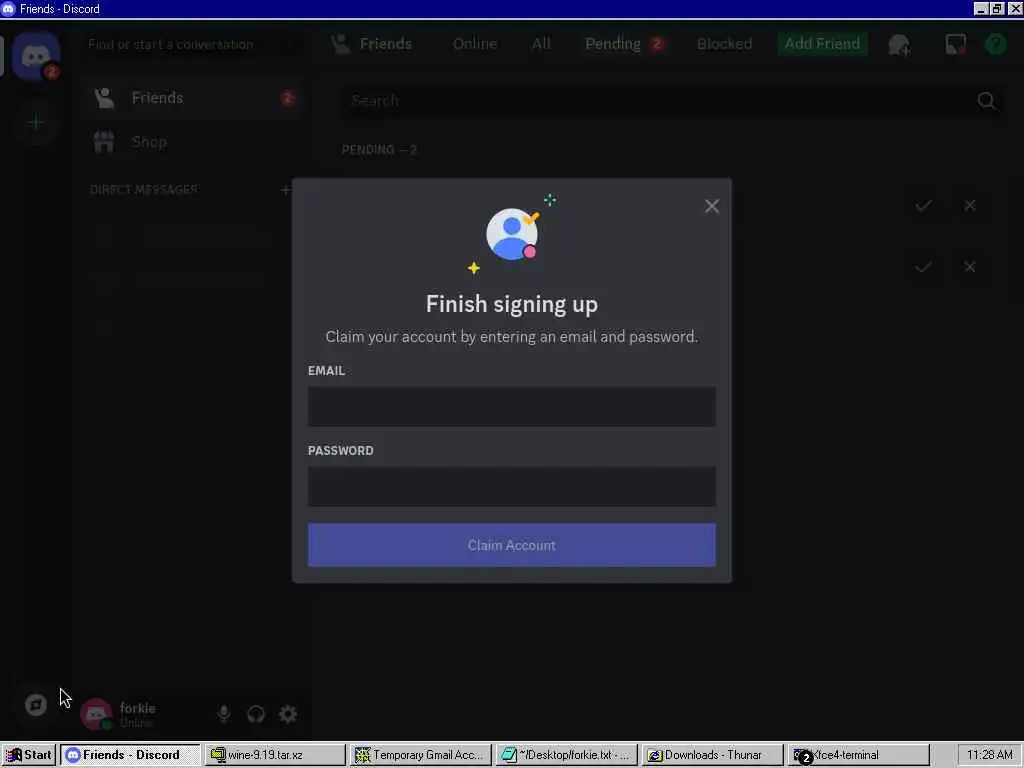Open the Shop in the sidebar
Screen dimensions: 1024x768
(x=193, y=142)
